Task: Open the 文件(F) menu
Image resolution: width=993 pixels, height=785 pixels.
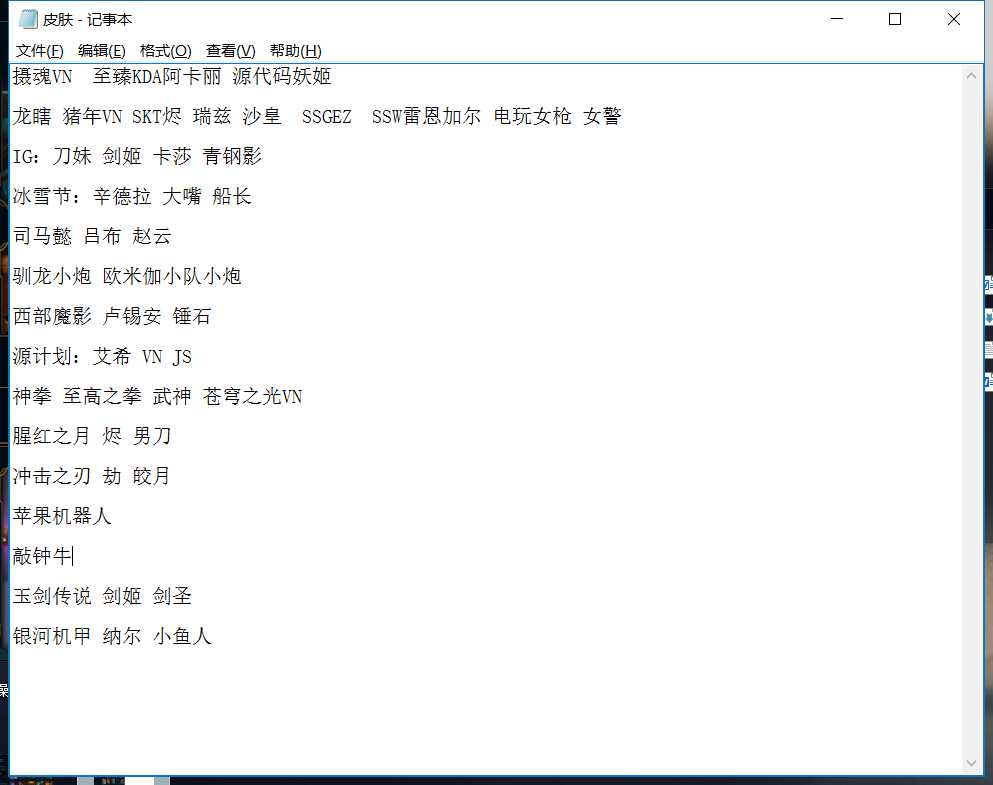Action: tap(39, 51)
